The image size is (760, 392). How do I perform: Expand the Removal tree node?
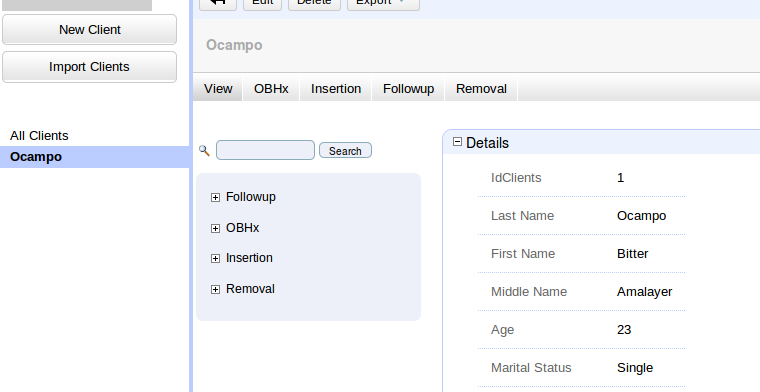pos(215,289)
